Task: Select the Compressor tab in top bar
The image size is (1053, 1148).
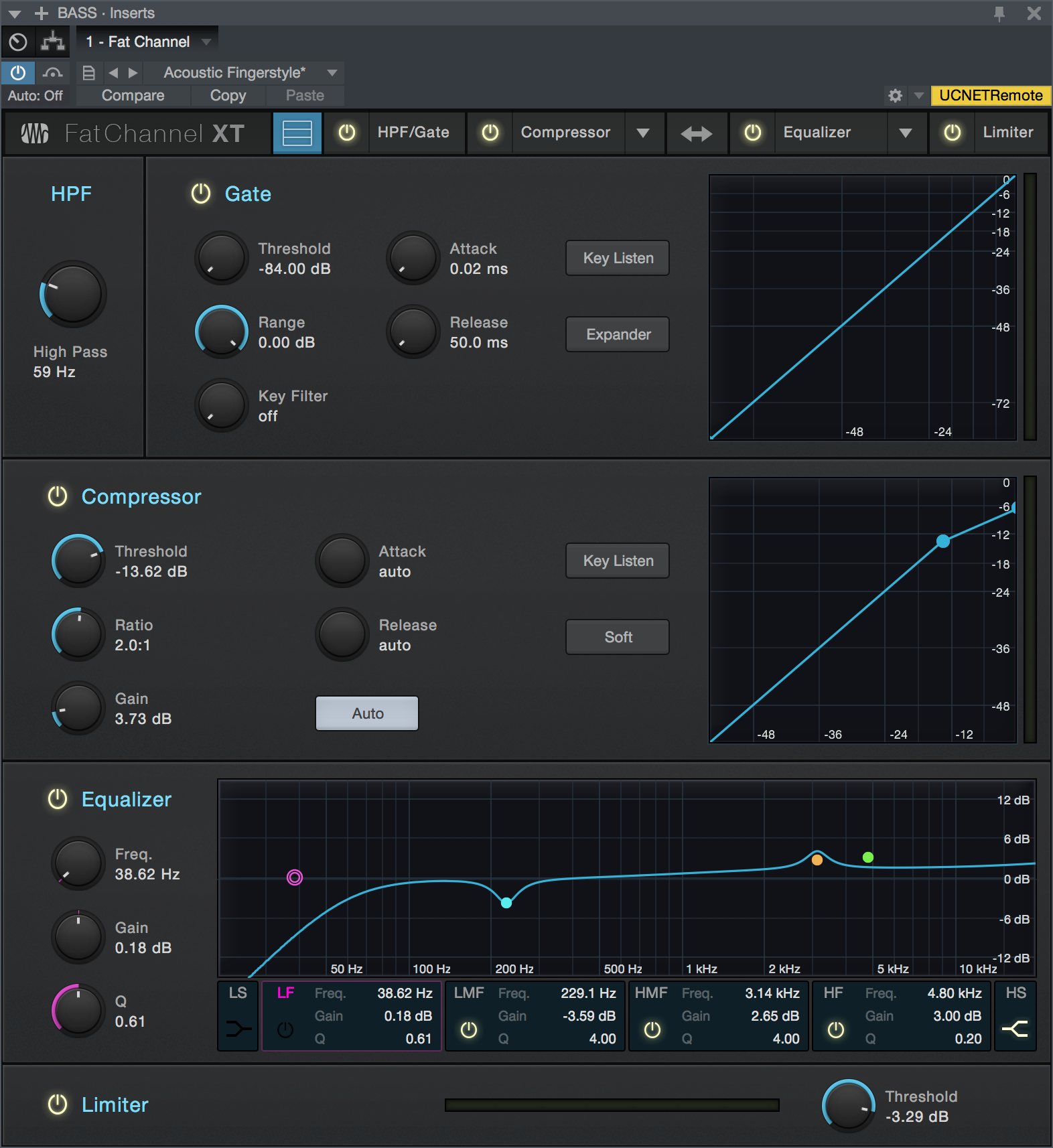Action: tap(566, 133)
